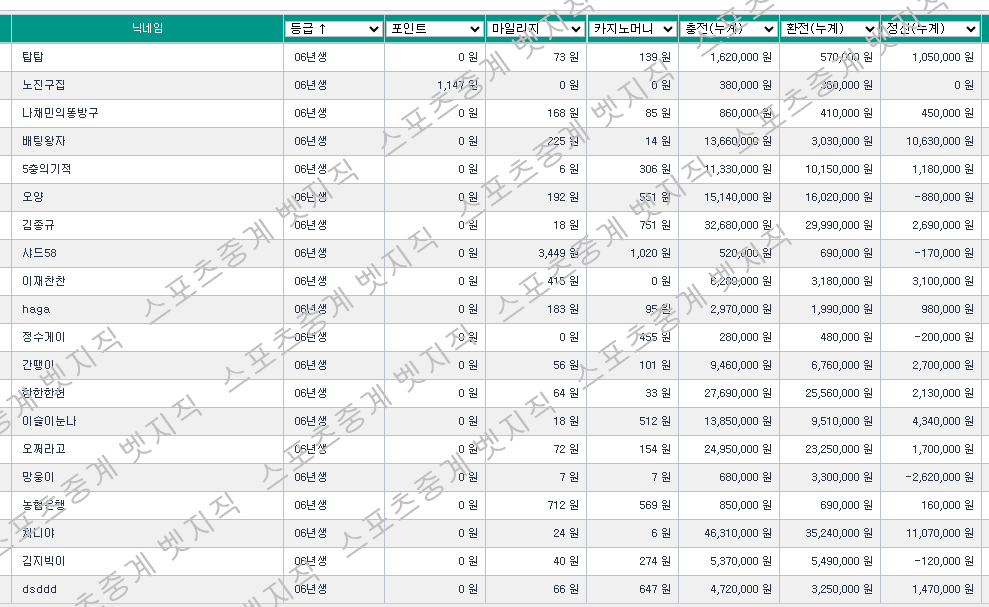
Task: Open user 김종규 row
Action: [x=38, y=225]
